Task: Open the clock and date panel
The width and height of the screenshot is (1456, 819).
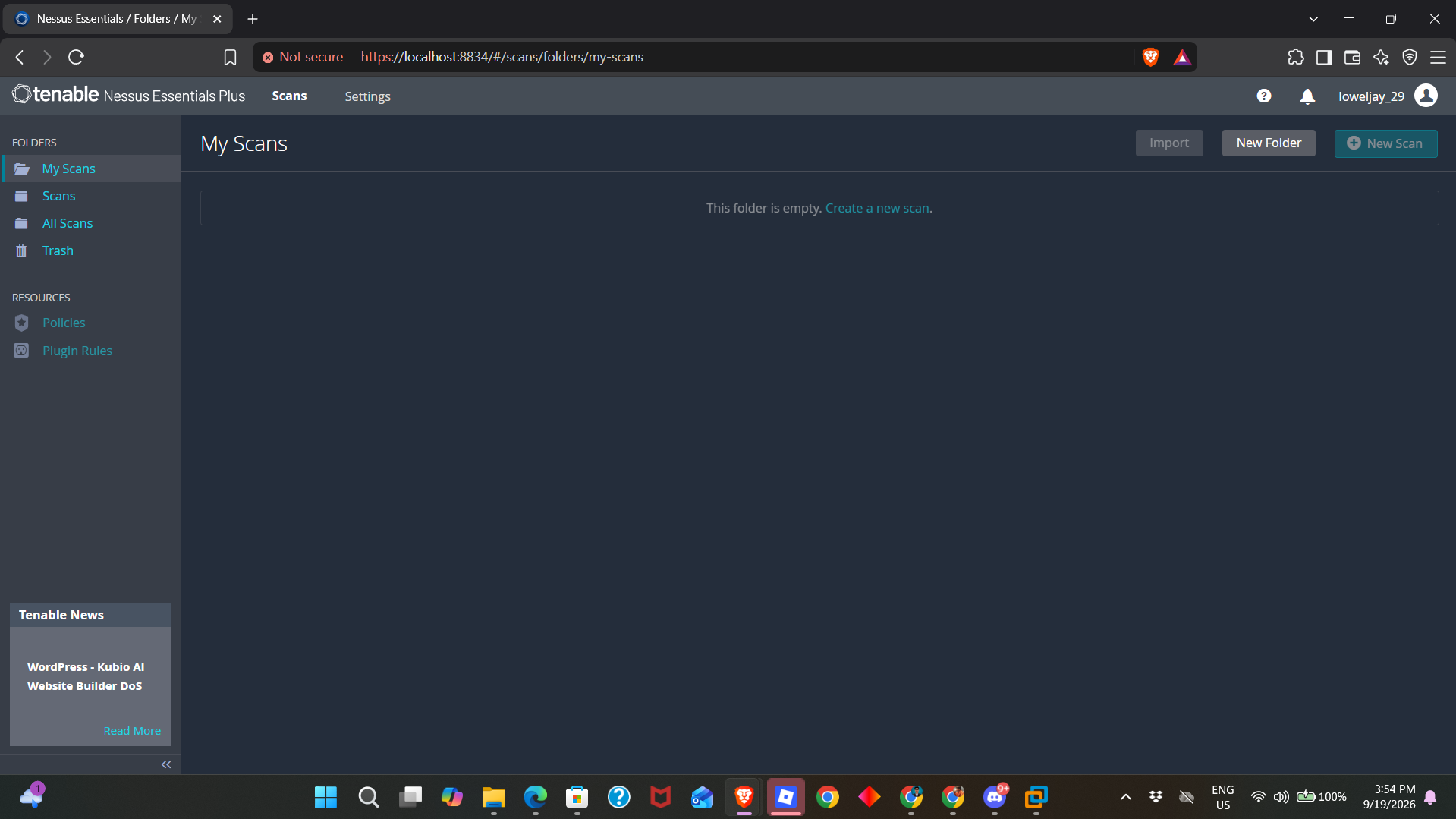Action: [1388, 797]
